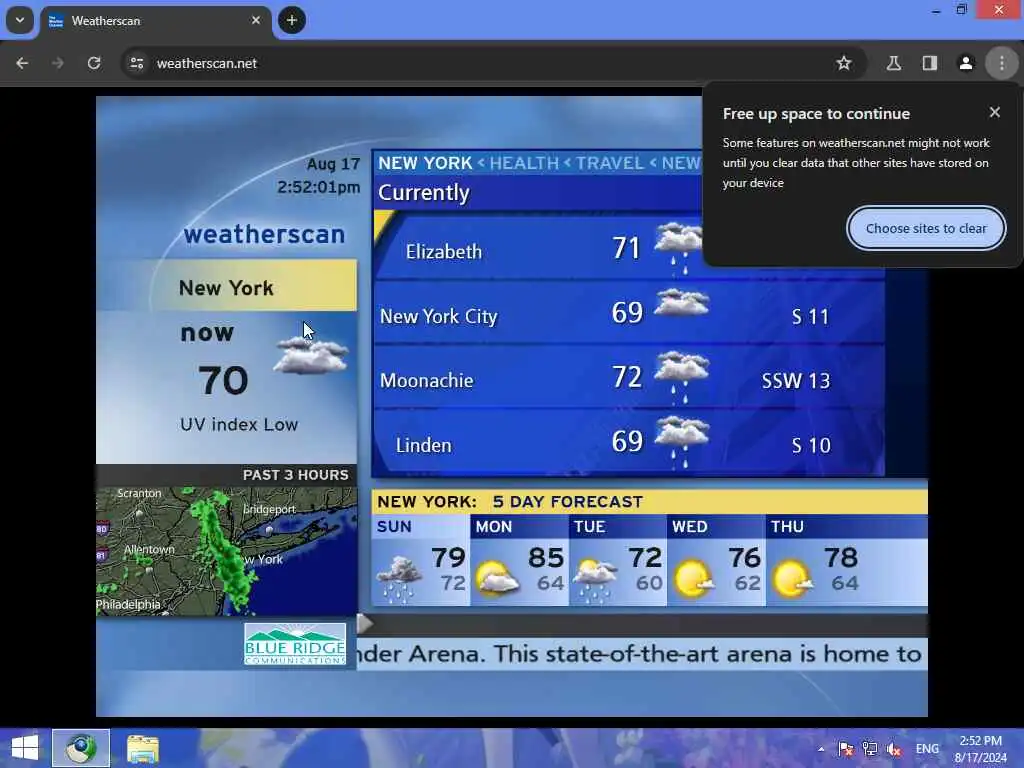Toggle the side panel icon

929,63
